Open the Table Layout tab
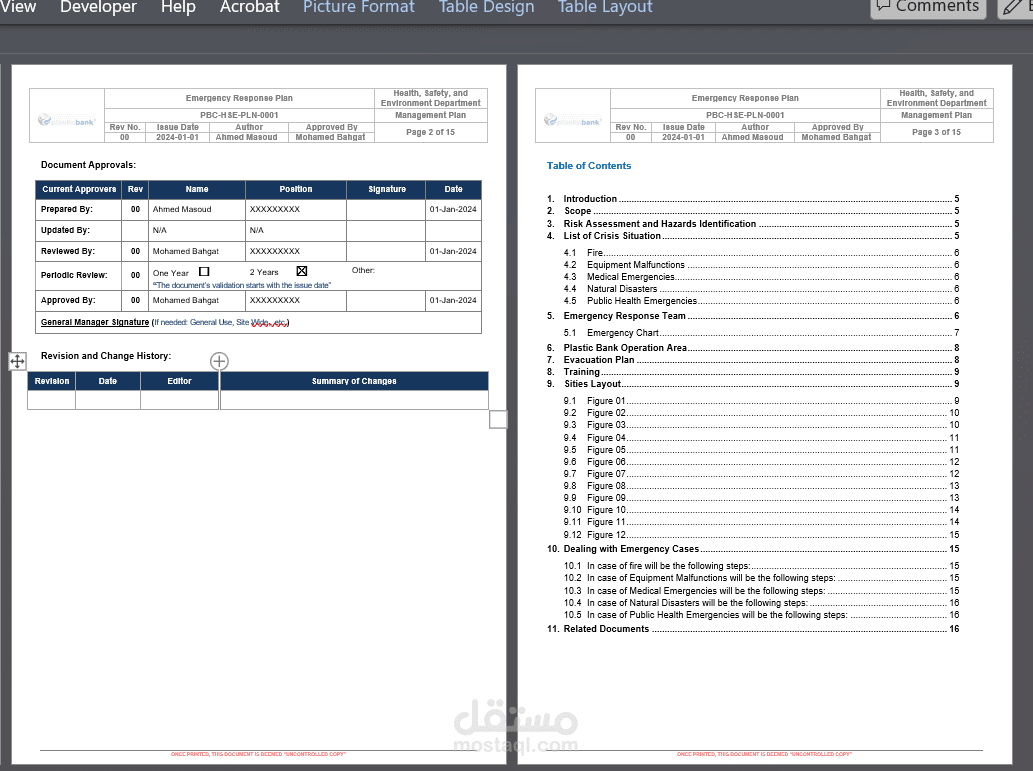Image resolution: width=1033 pixels, height=771 pixels. tap(605, 7)
